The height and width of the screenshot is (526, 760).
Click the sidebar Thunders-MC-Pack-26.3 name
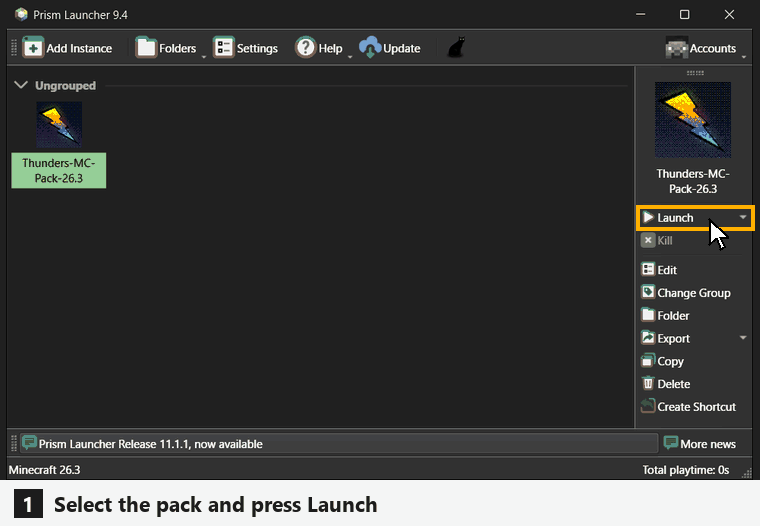click(x=693, y=181)
